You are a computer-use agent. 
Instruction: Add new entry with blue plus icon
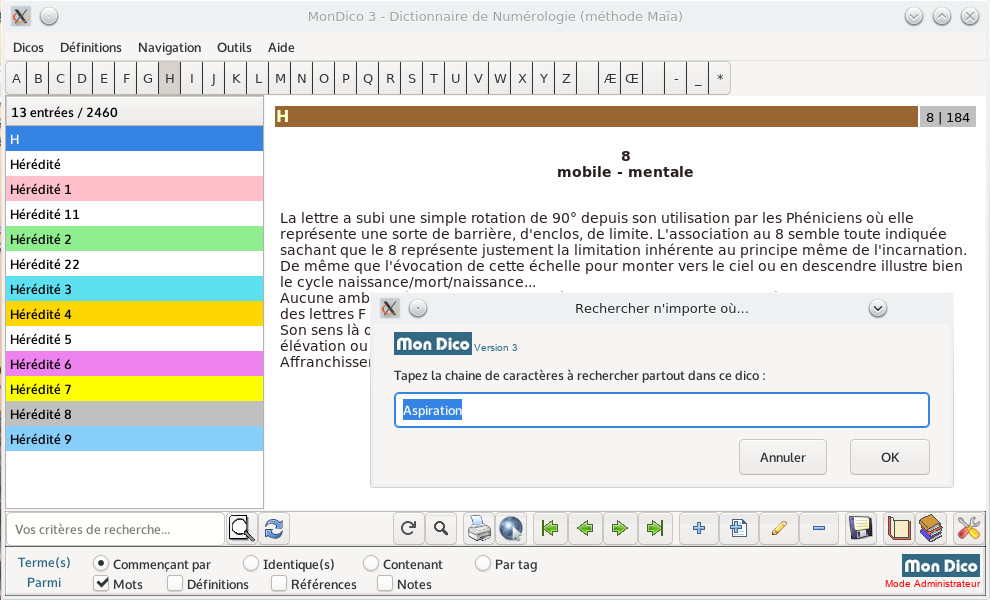coord(699,528)
